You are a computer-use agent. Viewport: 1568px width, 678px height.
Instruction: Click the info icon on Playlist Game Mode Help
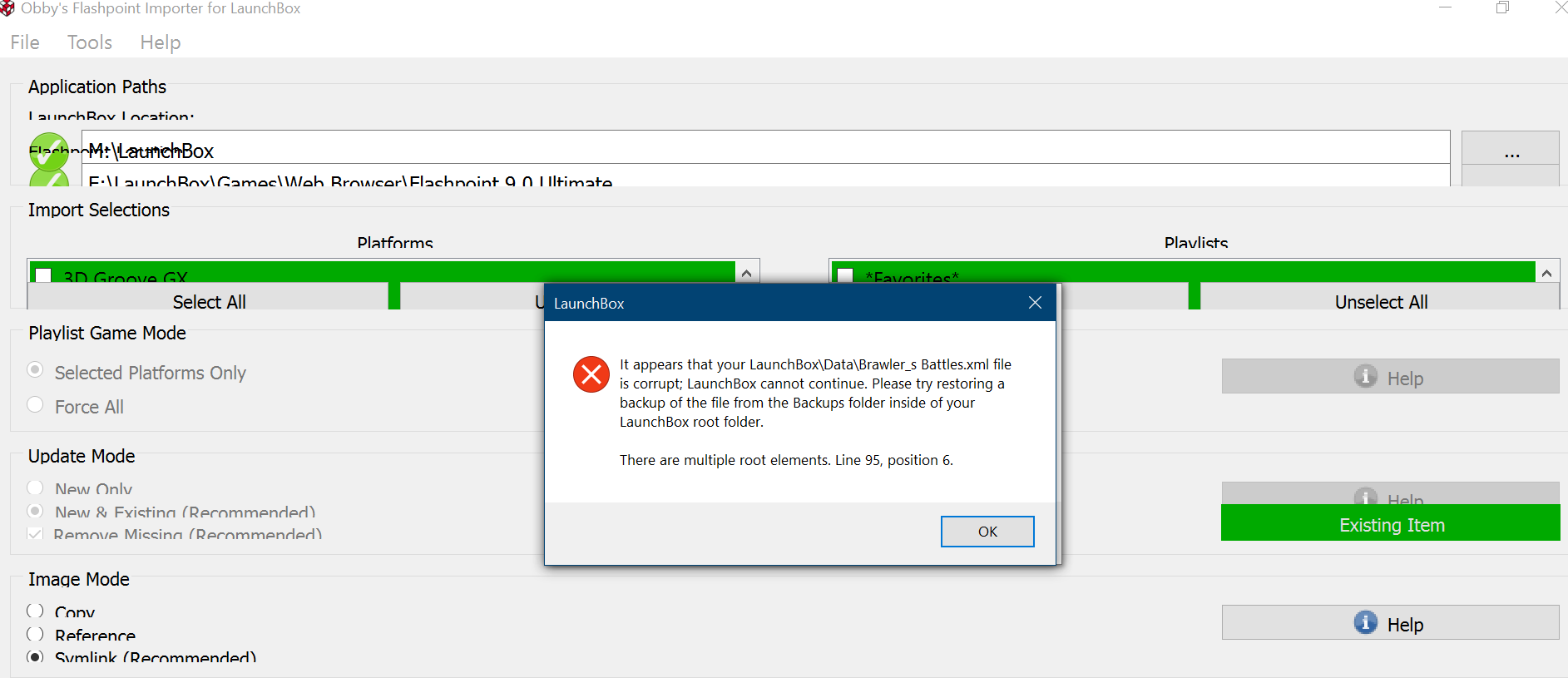coord(1366,376)
